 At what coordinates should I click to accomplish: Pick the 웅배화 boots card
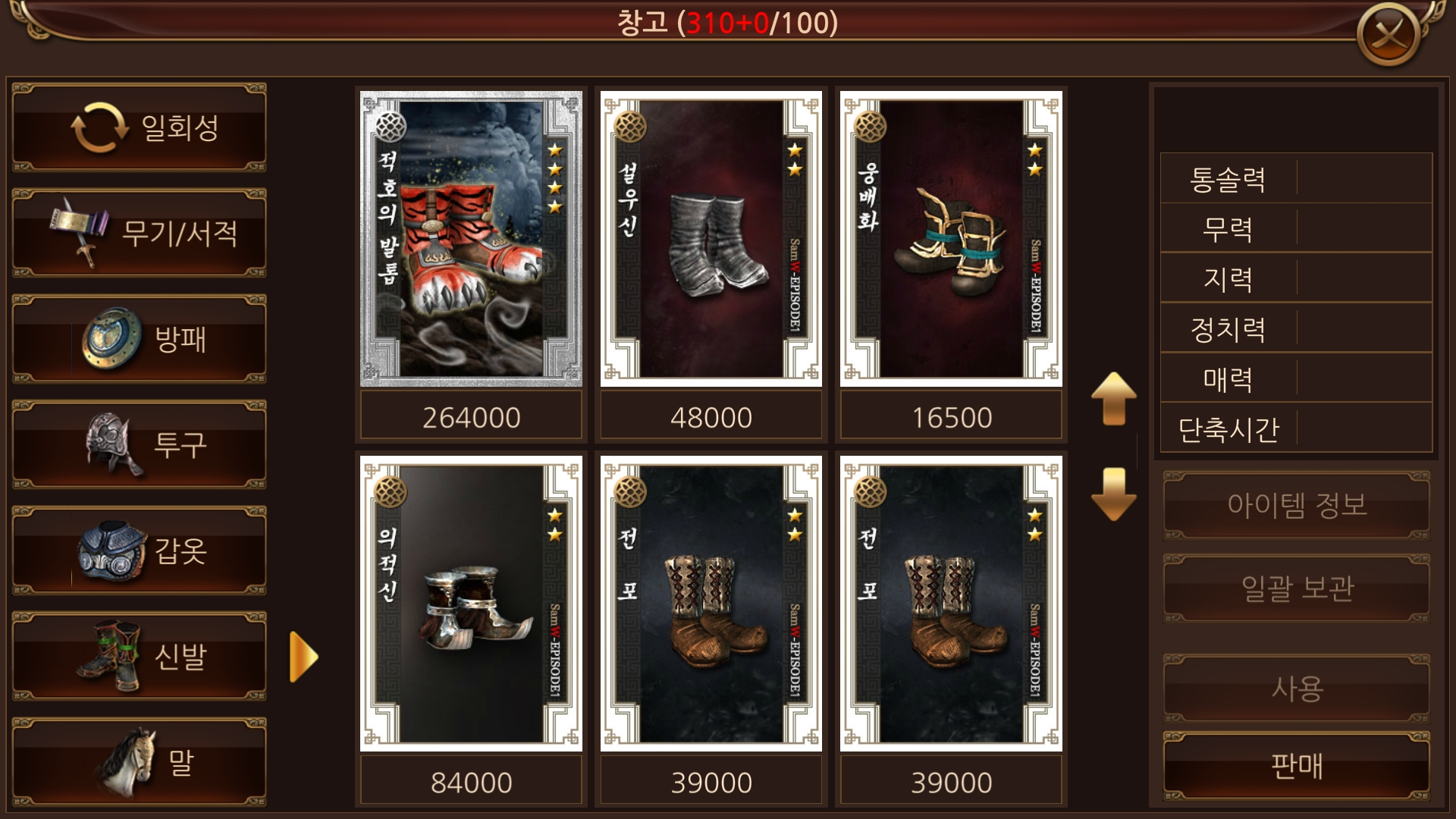tap(951, 239)
